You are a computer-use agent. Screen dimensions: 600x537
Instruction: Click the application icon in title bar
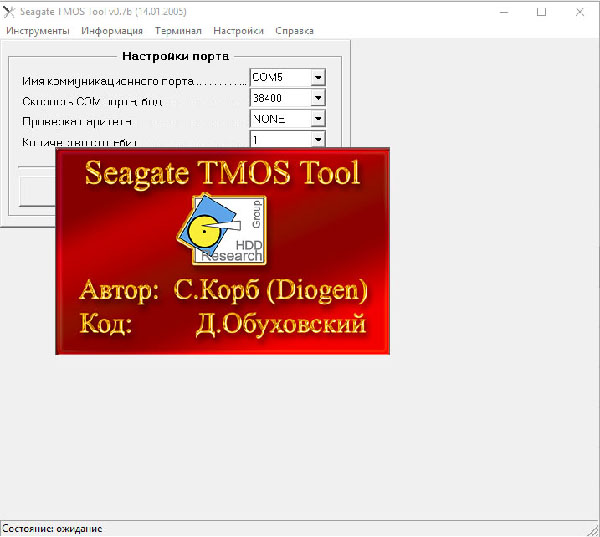9,12
